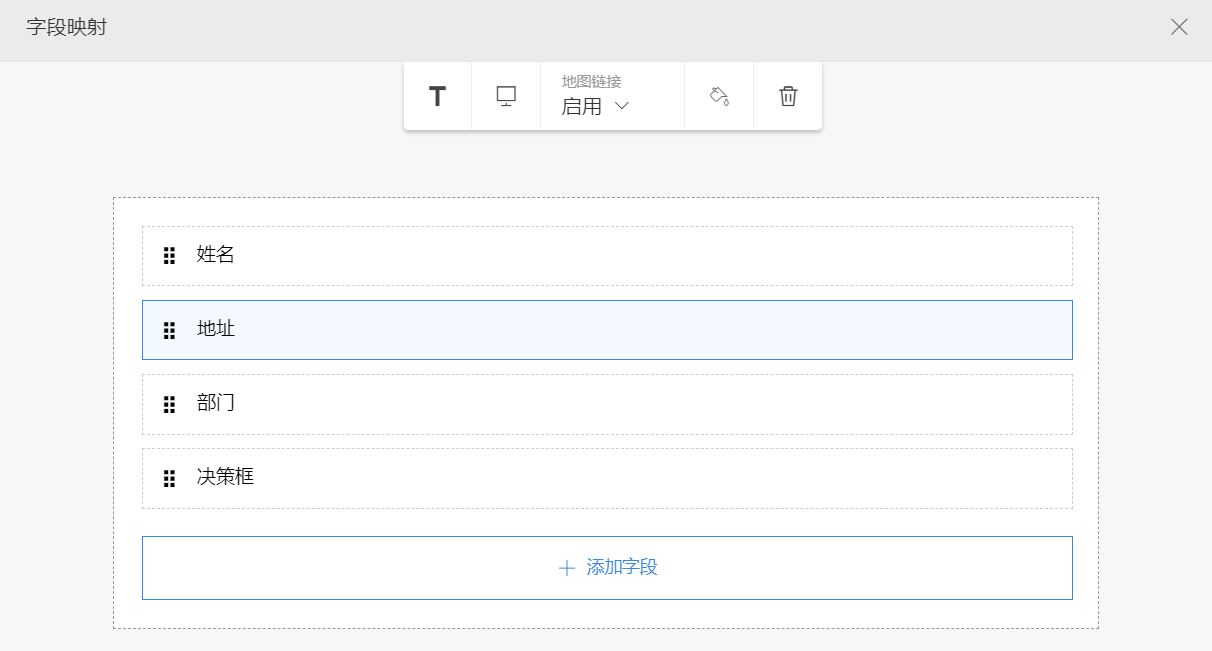1212x651 pixels.
Task: Open the 地图链接 dropdown showing 启用
Action: (595, 106)
